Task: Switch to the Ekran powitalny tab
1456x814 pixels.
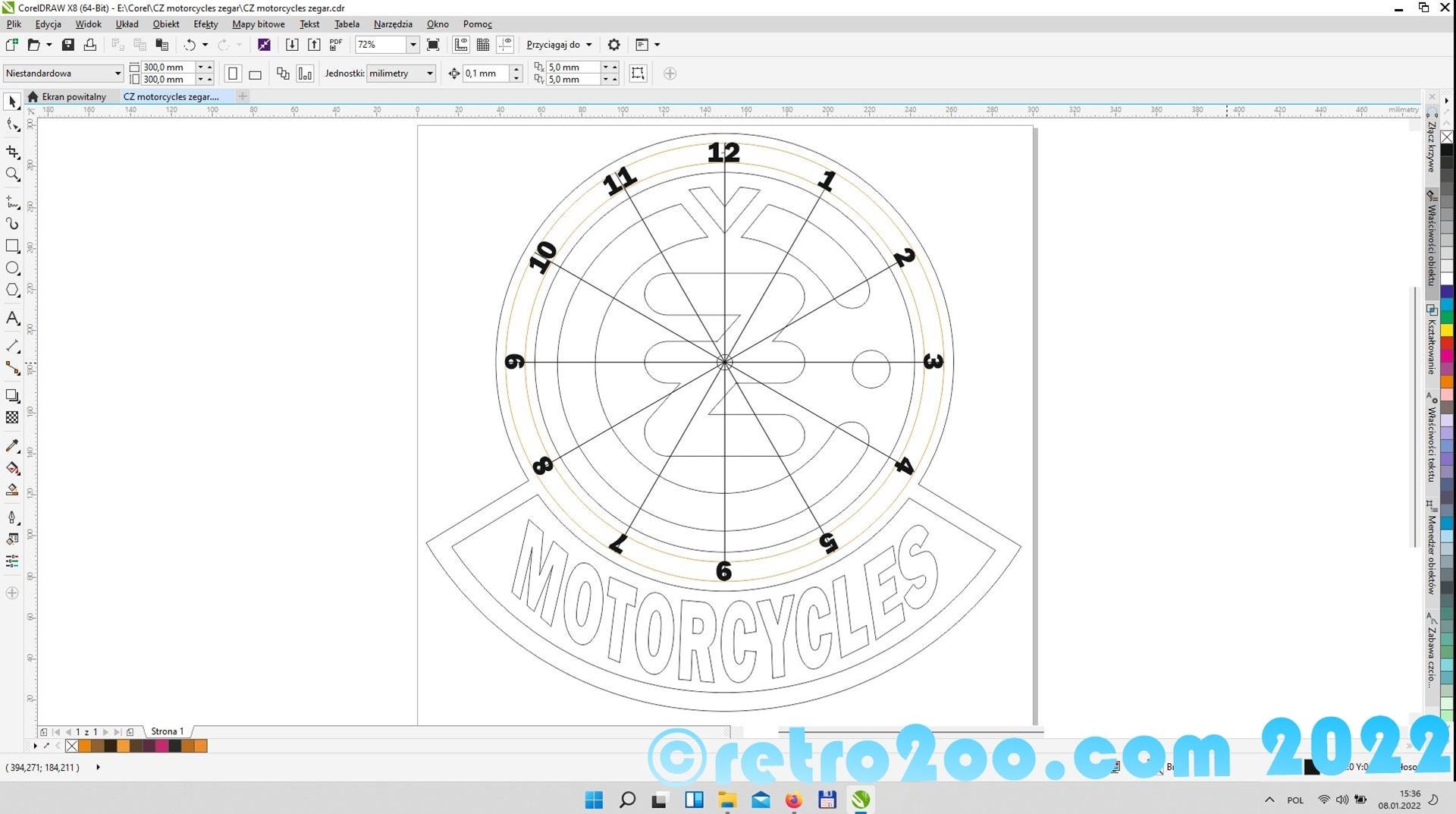Action: click(x=74, y=97)
